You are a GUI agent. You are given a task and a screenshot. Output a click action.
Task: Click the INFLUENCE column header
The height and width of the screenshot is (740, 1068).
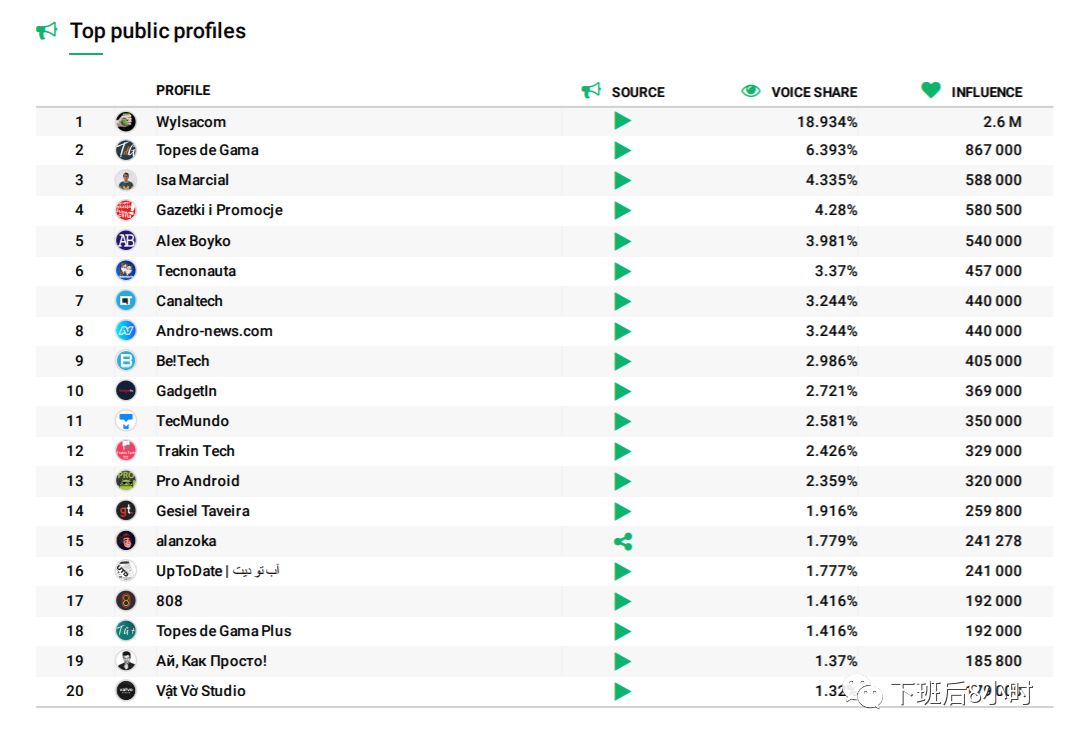[987, 92]
